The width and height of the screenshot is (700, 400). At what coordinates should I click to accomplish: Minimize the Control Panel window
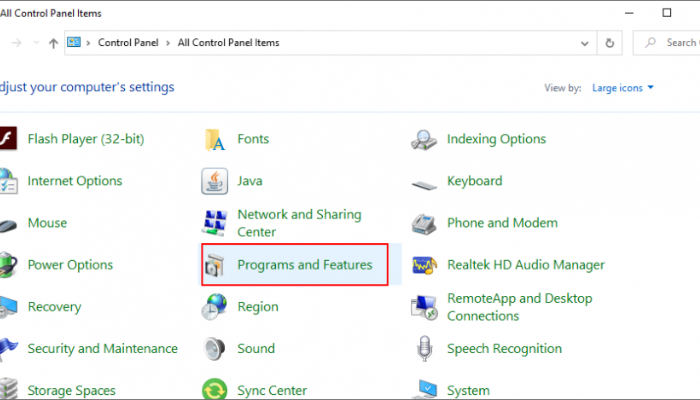coord(629,13)
